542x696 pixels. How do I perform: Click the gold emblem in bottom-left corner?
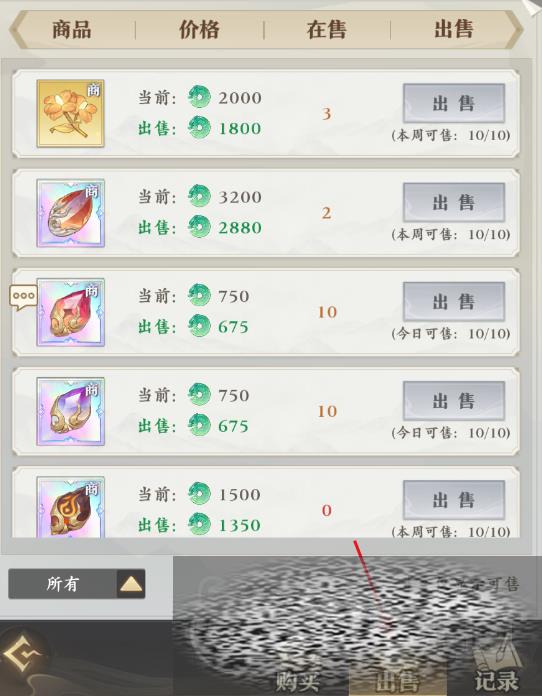click(21, 656)
